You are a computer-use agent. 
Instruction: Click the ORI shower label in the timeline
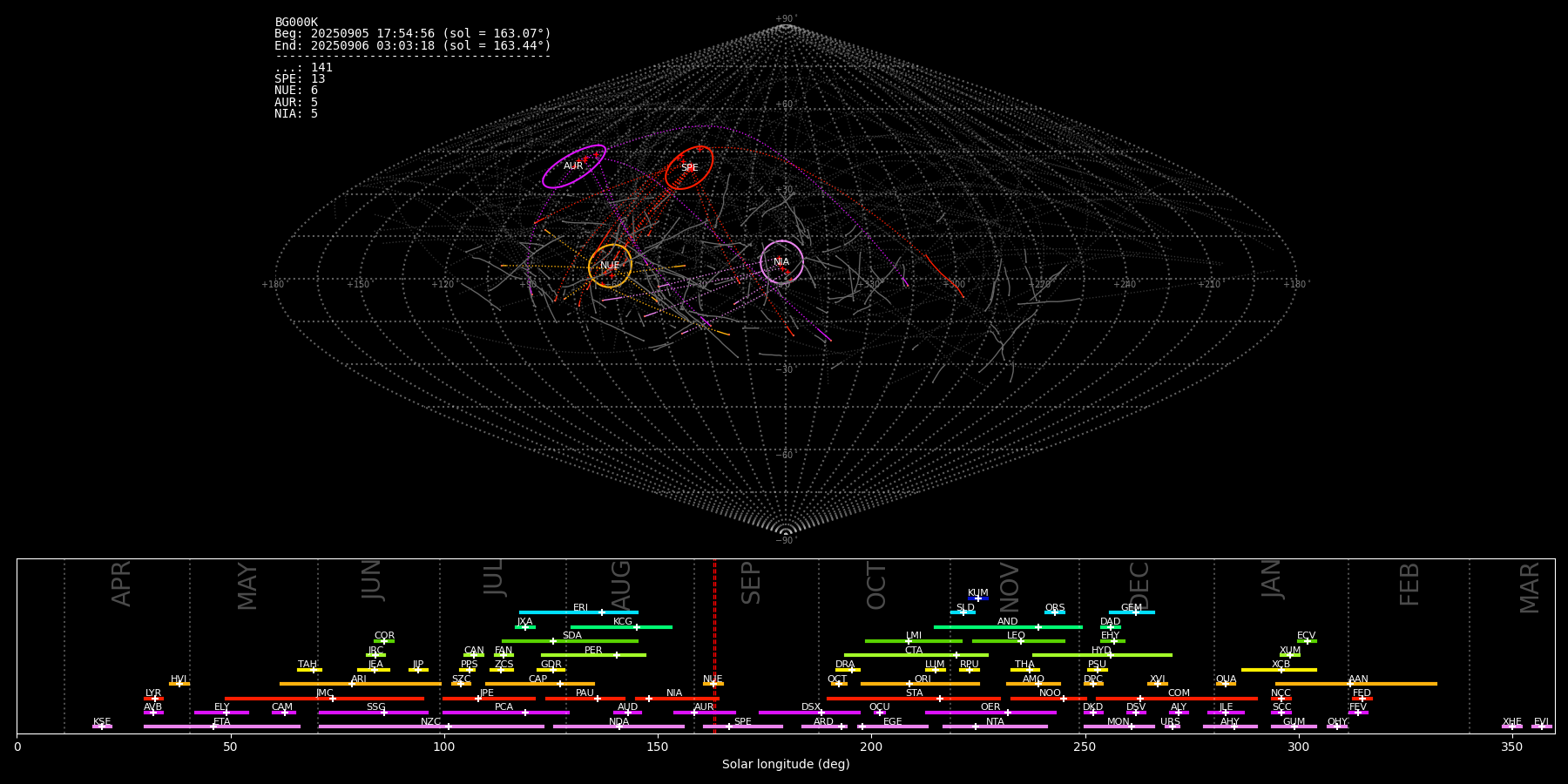[x=923, y=679]
